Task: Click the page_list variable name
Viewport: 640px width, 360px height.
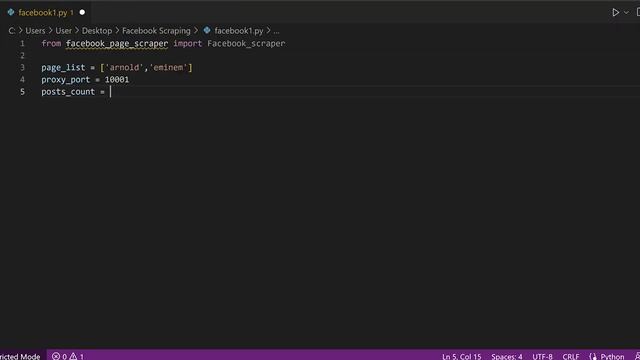Action: (x=63, y=67)
